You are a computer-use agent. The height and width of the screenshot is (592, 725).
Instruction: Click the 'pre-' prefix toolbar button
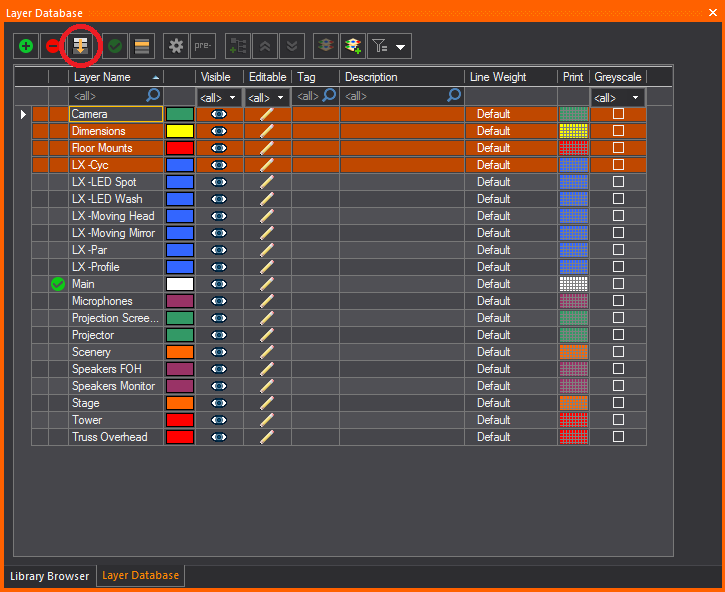tap(203, 46)
